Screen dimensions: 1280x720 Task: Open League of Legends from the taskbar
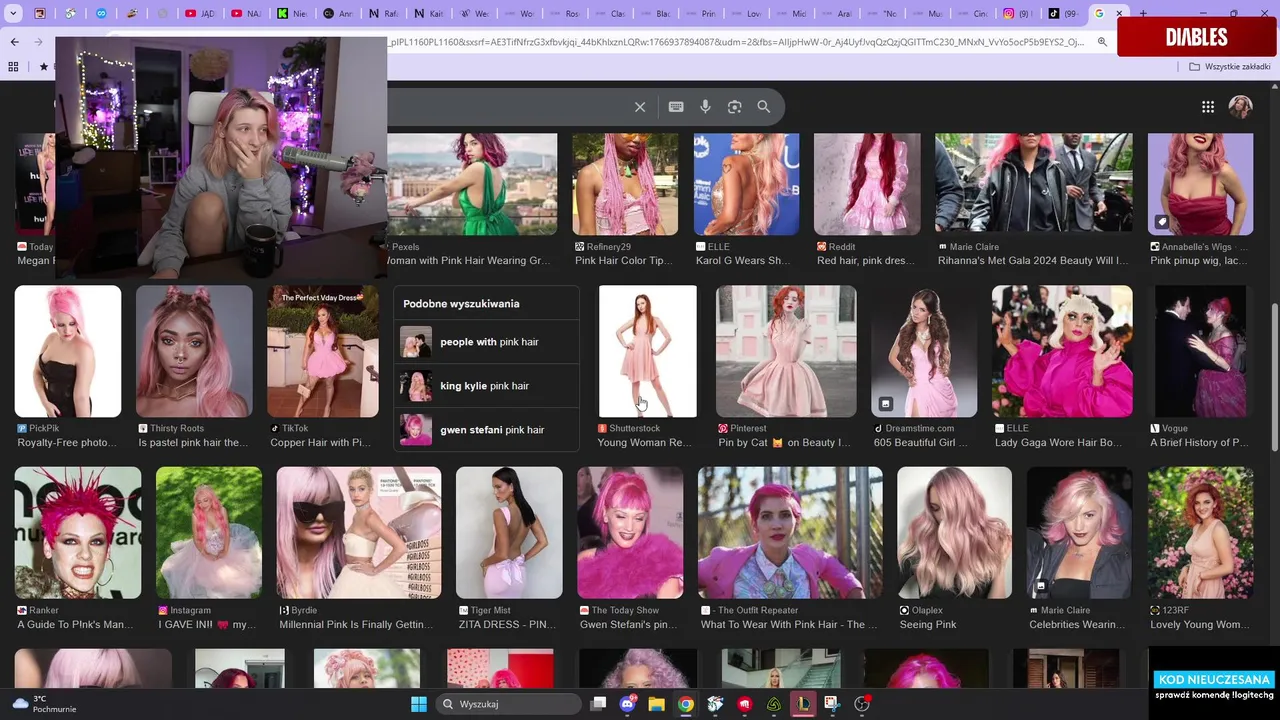tap(803, 704)
